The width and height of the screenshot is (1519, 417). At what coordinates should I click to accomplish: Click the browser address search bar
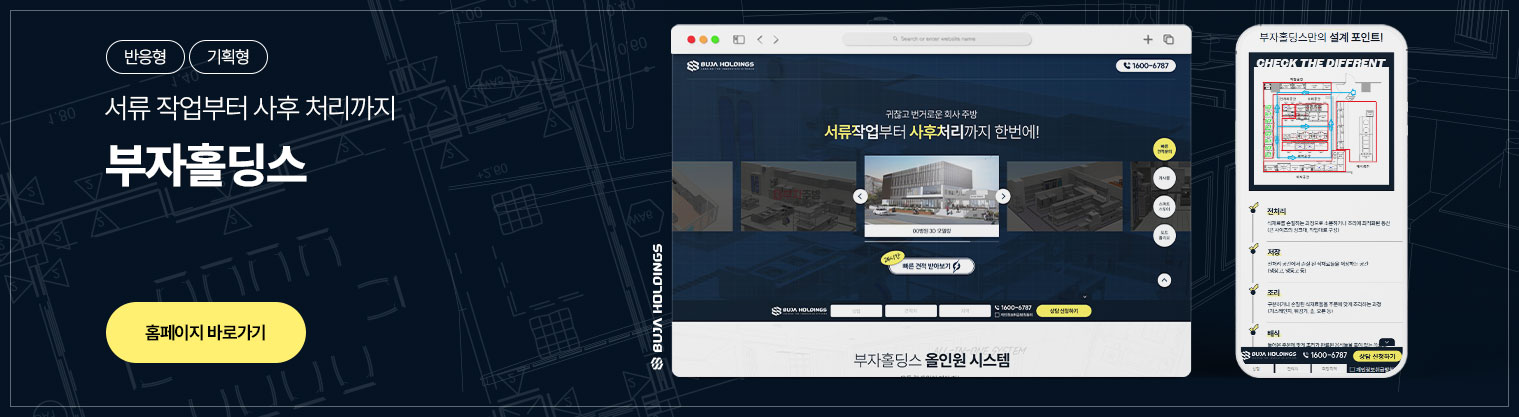tap(936, 39)
